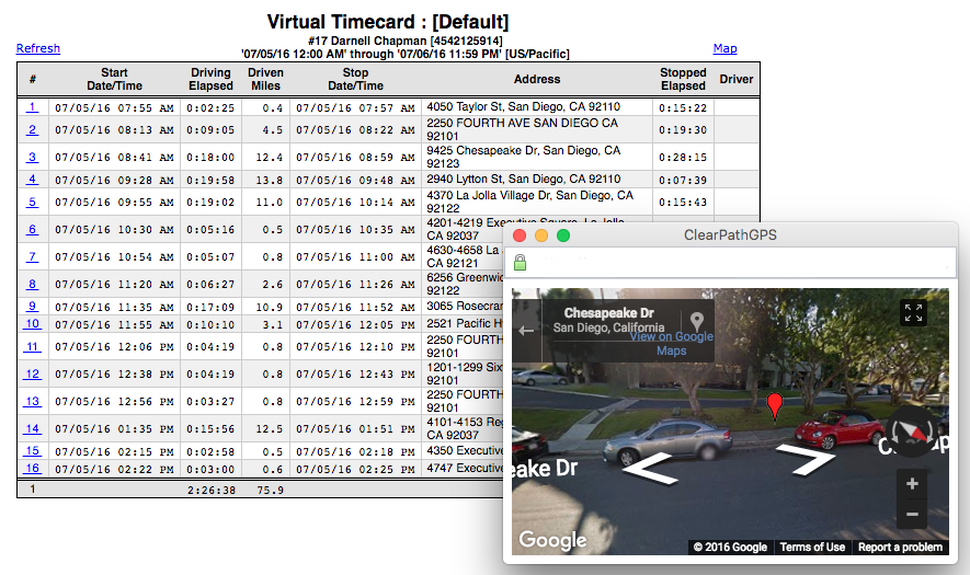Click the back arrow in street view card
Viewport: 970px width, 575px height.
click(x=526, y=331)
